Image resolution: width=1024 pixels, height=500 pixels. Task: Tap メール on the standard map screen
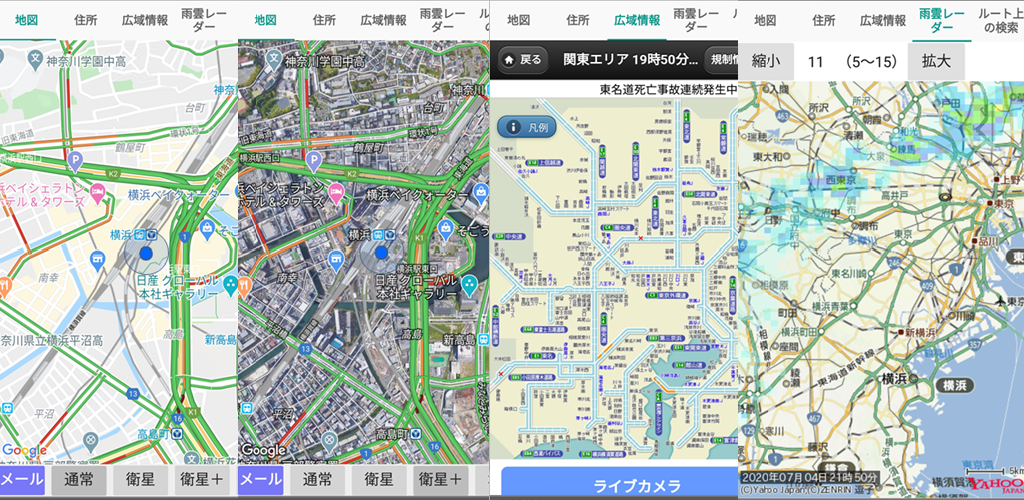click(x=22, y=480)
